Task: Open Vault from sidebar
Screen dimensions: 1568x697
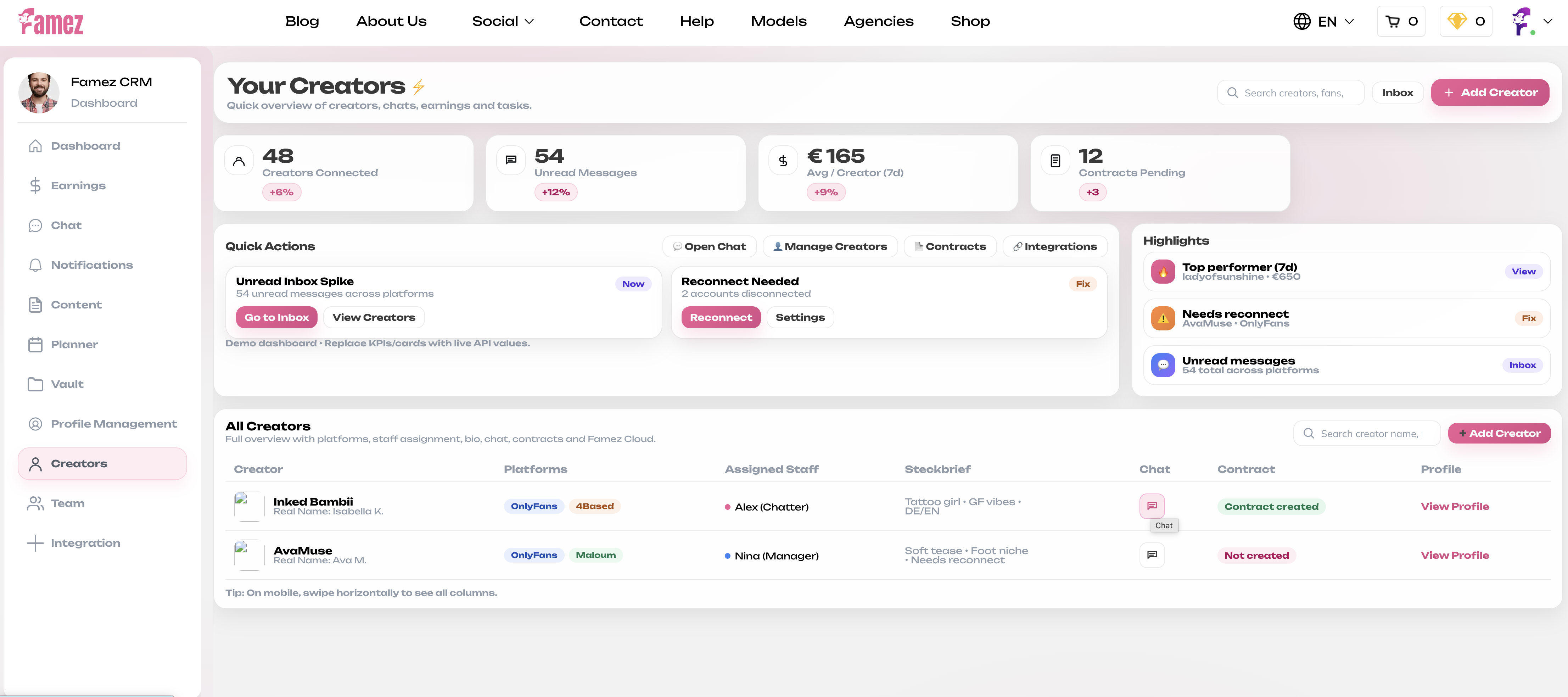Action: [x=67, y=384]
